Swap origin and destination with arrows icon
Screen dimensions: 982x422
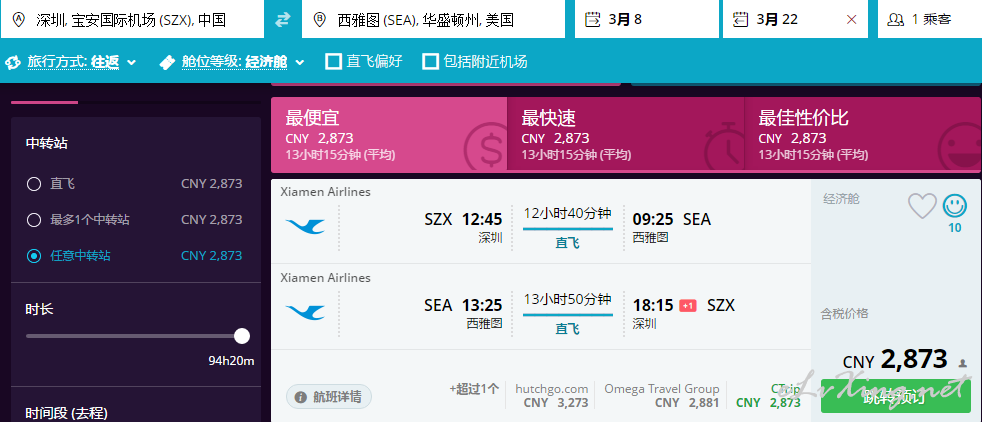click(283, 19)
